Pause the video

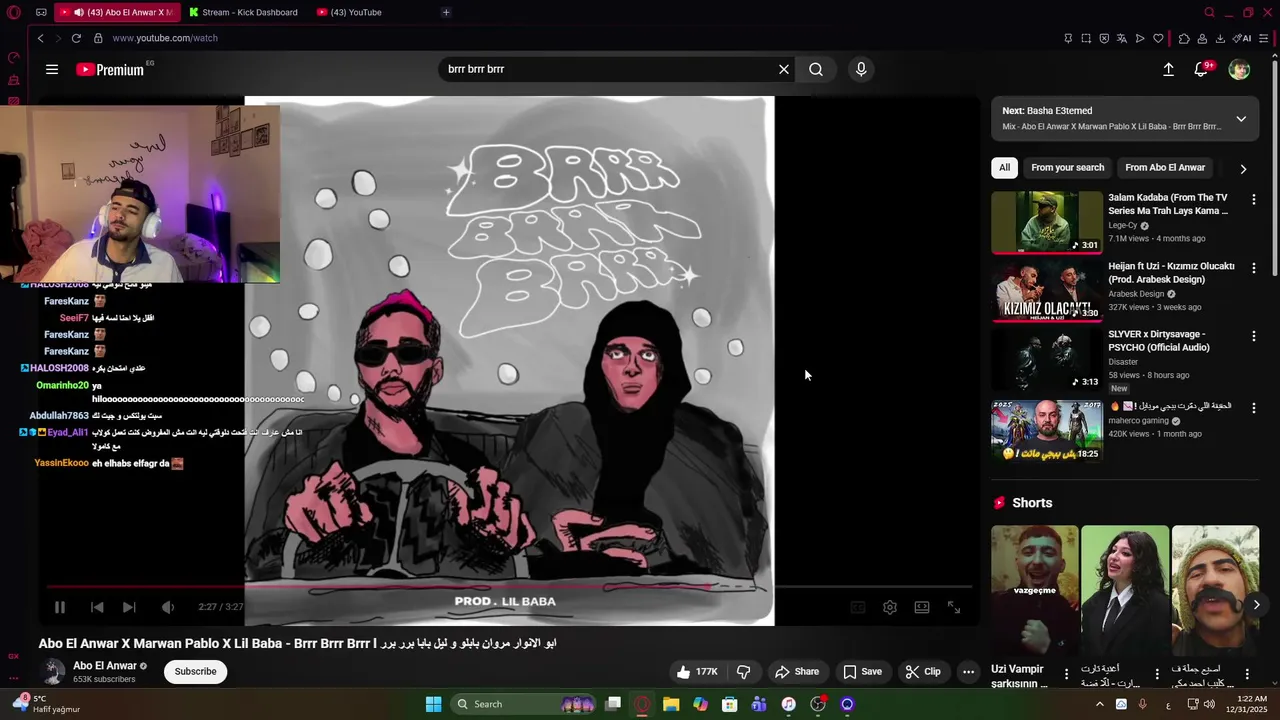point(60,607)
